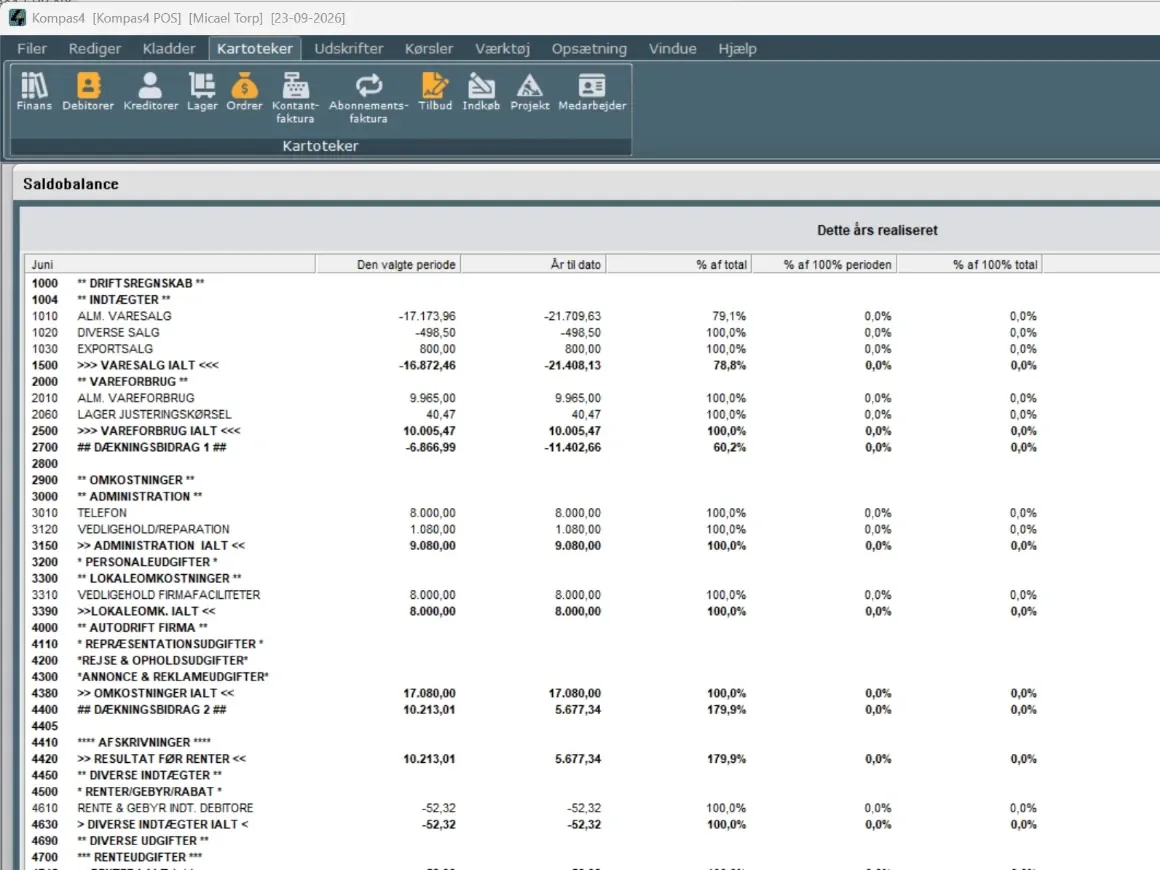Open the Lager inventory icon
Image resolution: width=1160 pixels, height=870 pixels.
point(202,92)
